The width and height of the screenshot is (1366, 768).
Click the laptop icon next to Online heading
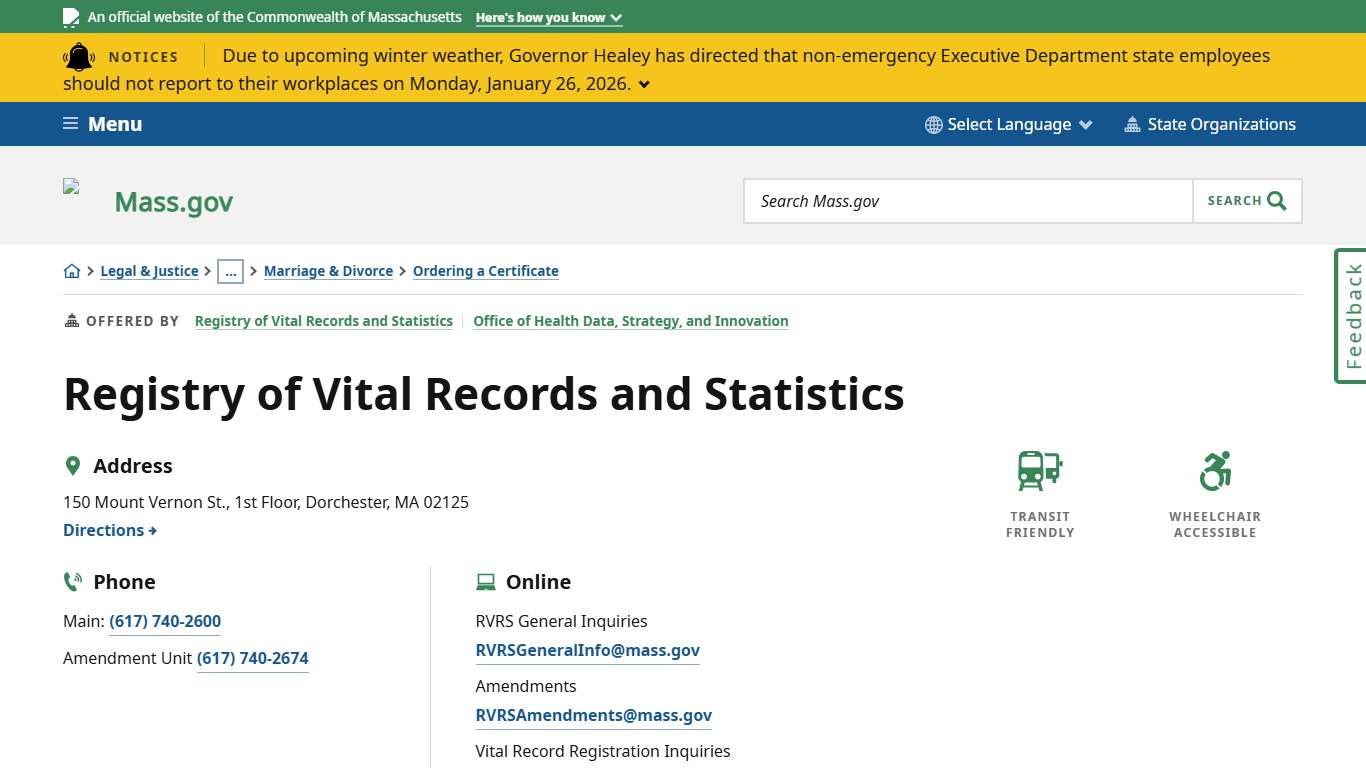pyautogui.click(x=486, y=581)
